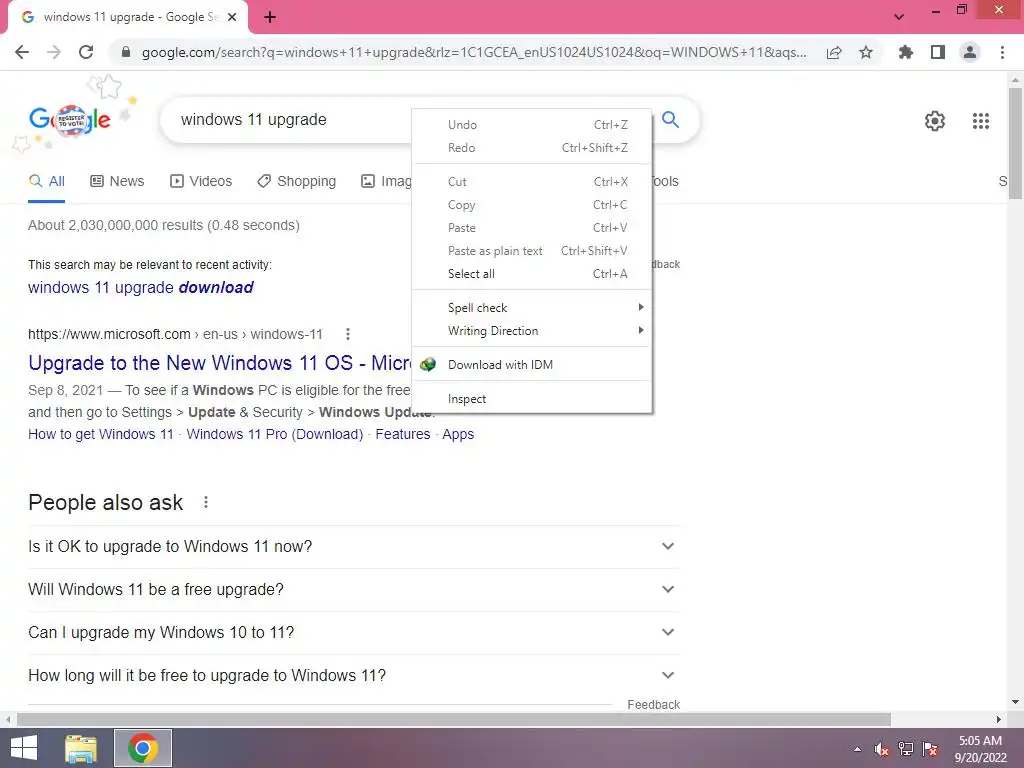Open the Windows Start button
Screen dimensions: 1024x768
coord(24,748)
